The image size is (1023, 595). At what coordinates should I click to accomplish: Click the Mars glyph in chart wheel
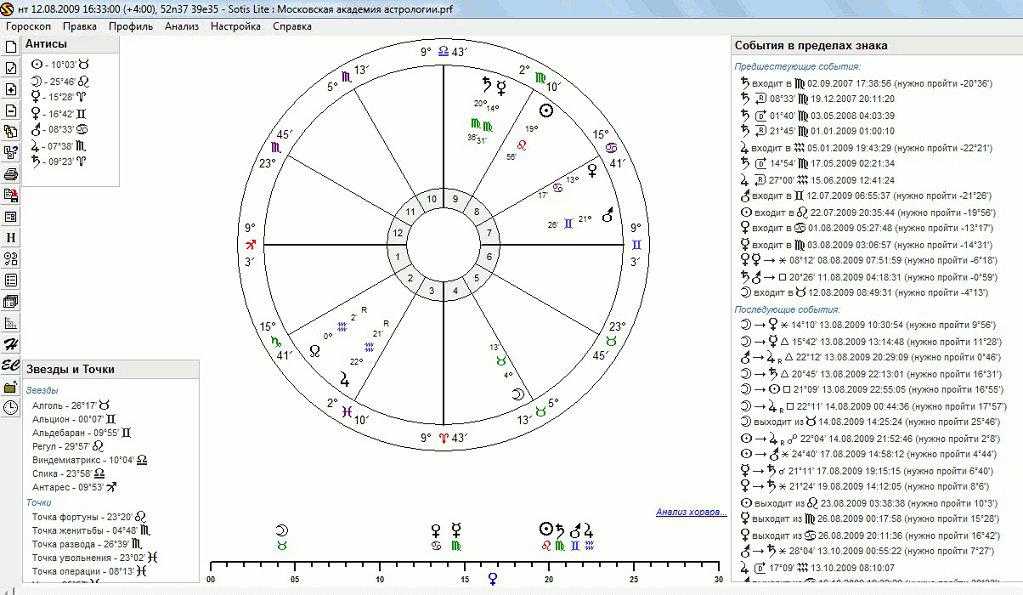coord(607,214)
